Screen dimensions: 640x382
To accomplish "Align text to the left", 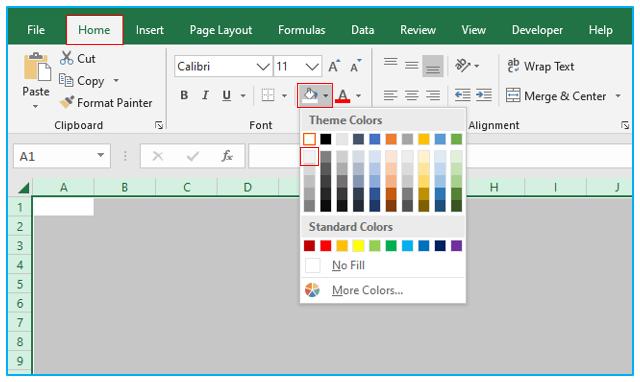I will point(391,96).
